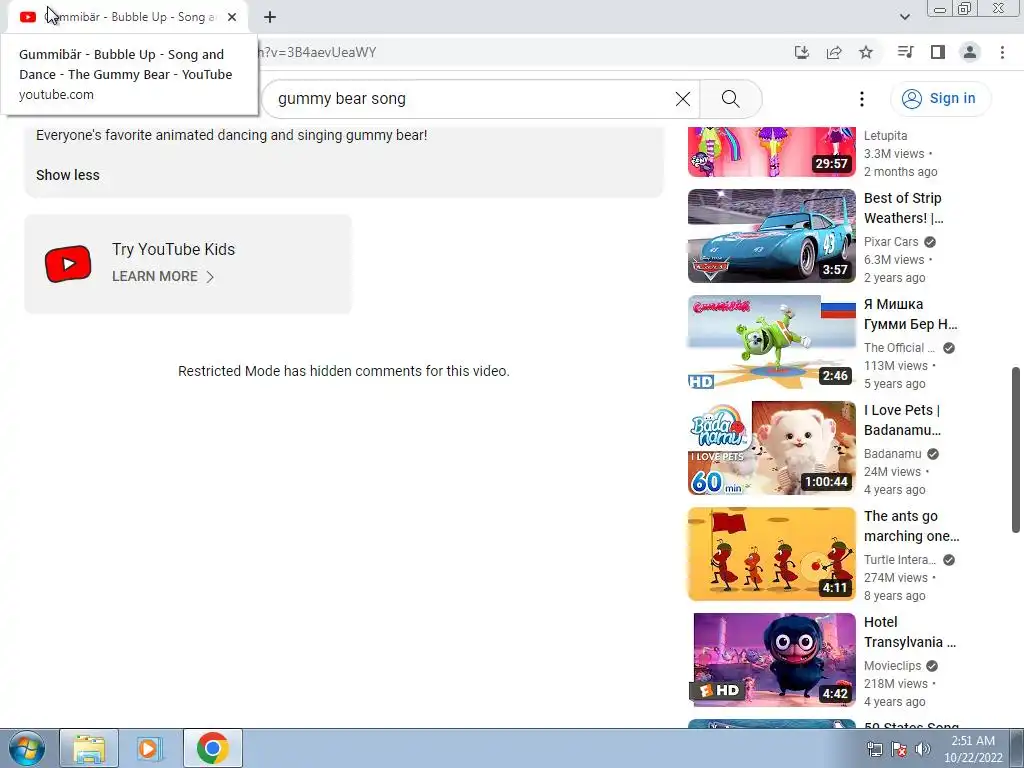Click the YouTube Kids logo icon
The height and width of the screenshot is (768, 1024).
pyautogui.click(x=68, y=264)
